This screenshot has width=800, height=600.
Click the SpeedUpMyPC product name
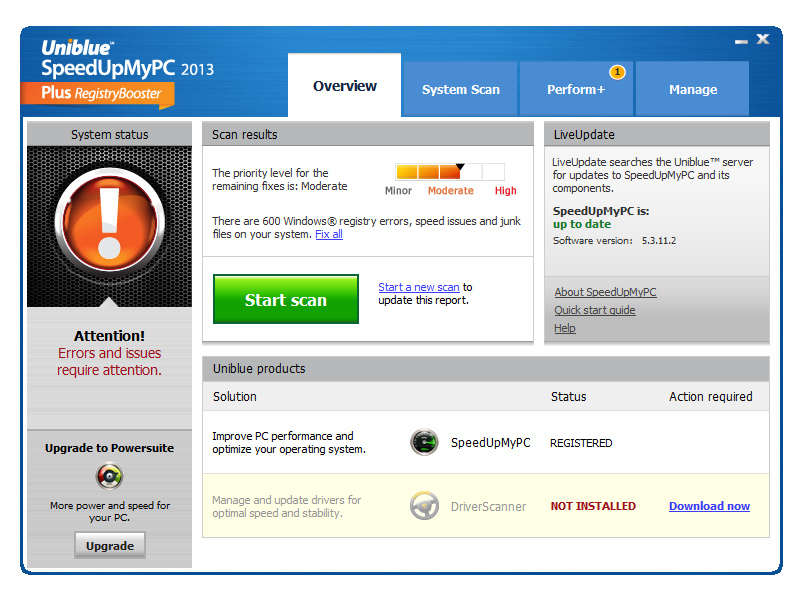490,442
